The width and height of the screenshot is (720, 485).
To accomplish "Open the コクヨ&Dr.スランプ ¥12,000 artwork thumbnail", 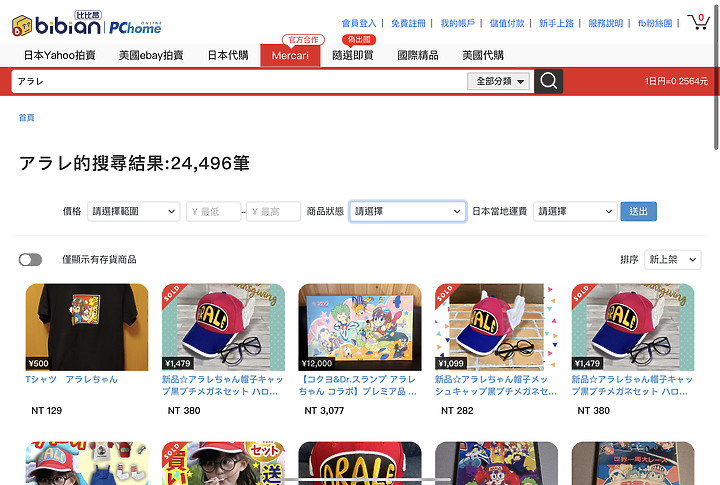I will [360, 327].
